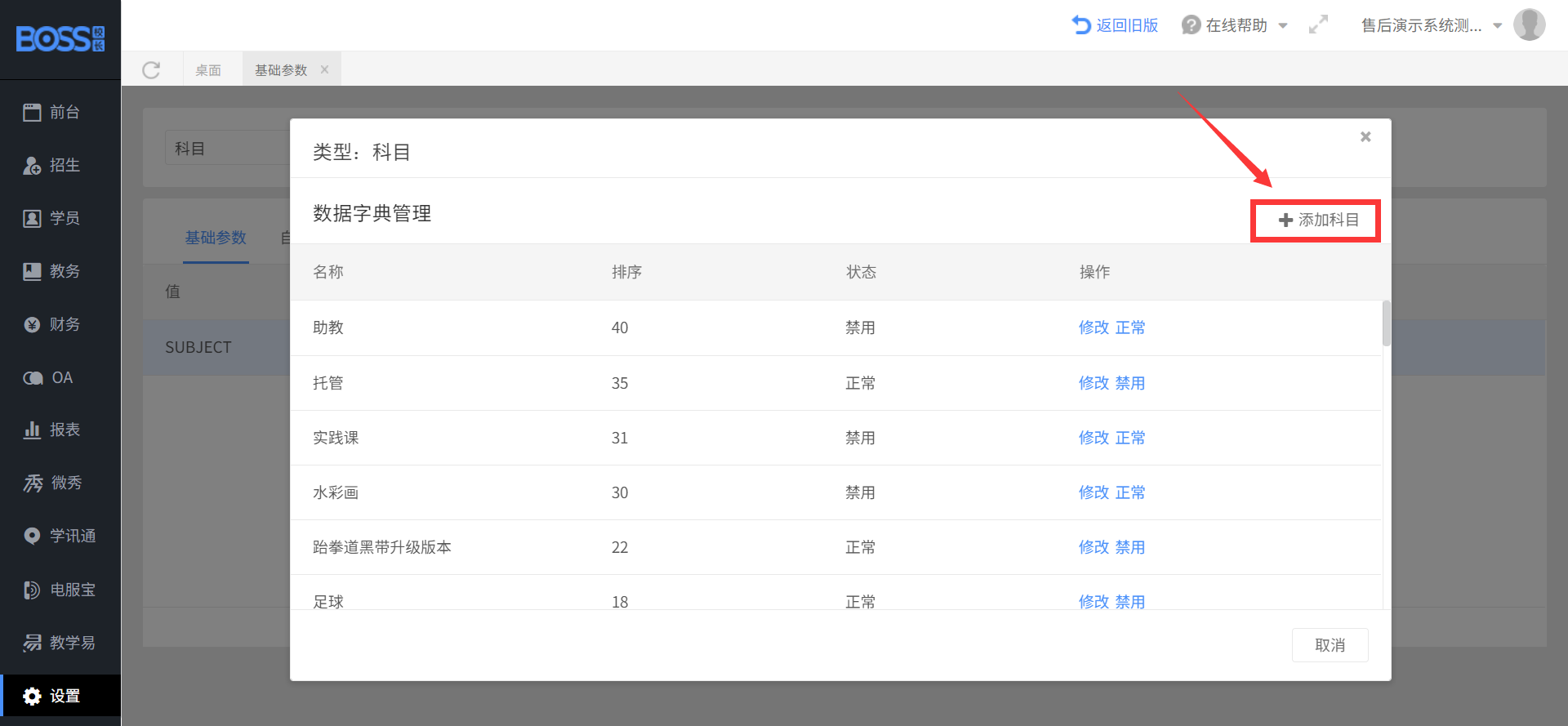
Task: Disable 托管 subject via 禁用 link
Action: [x=1130, y=383]
